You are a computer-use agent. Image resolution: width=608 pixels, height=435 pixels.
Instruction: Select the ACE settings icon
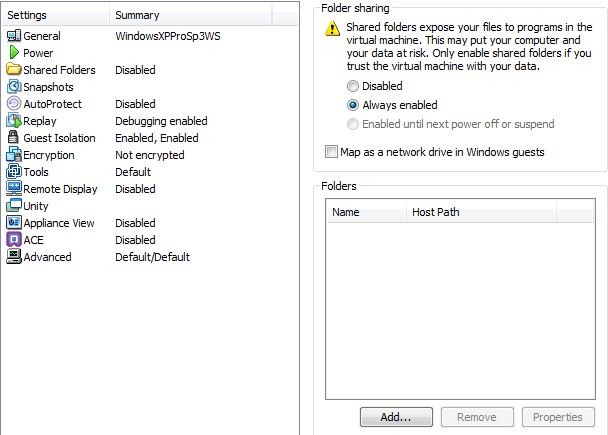(x=14, y=240)
